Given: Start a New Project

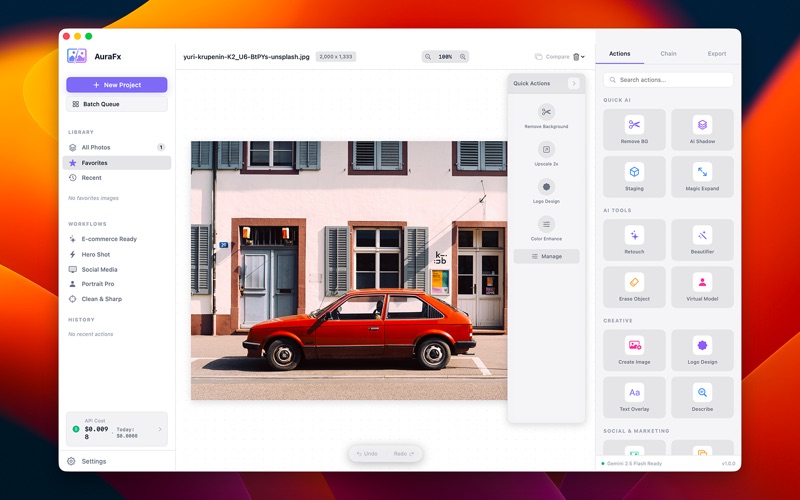Looking at the screenshot, I should pos(117,85).
